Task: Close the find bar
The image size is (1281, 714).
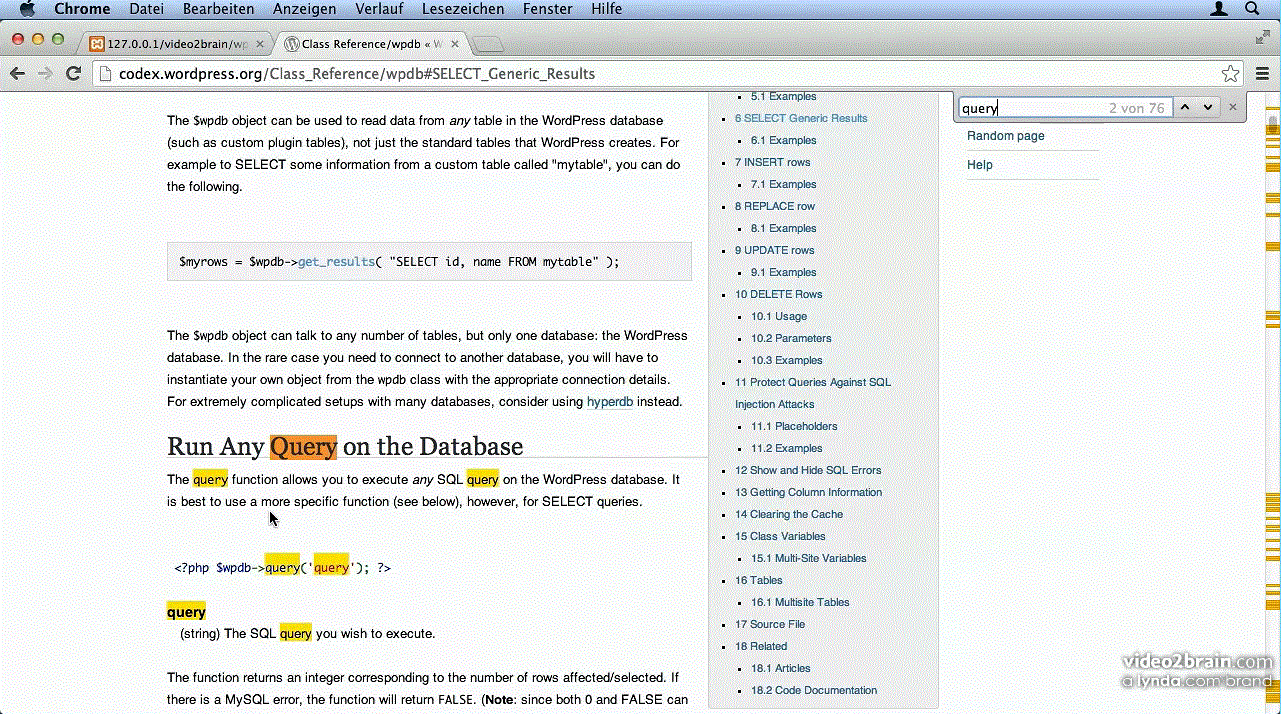Action: (x=1233, y=107)
